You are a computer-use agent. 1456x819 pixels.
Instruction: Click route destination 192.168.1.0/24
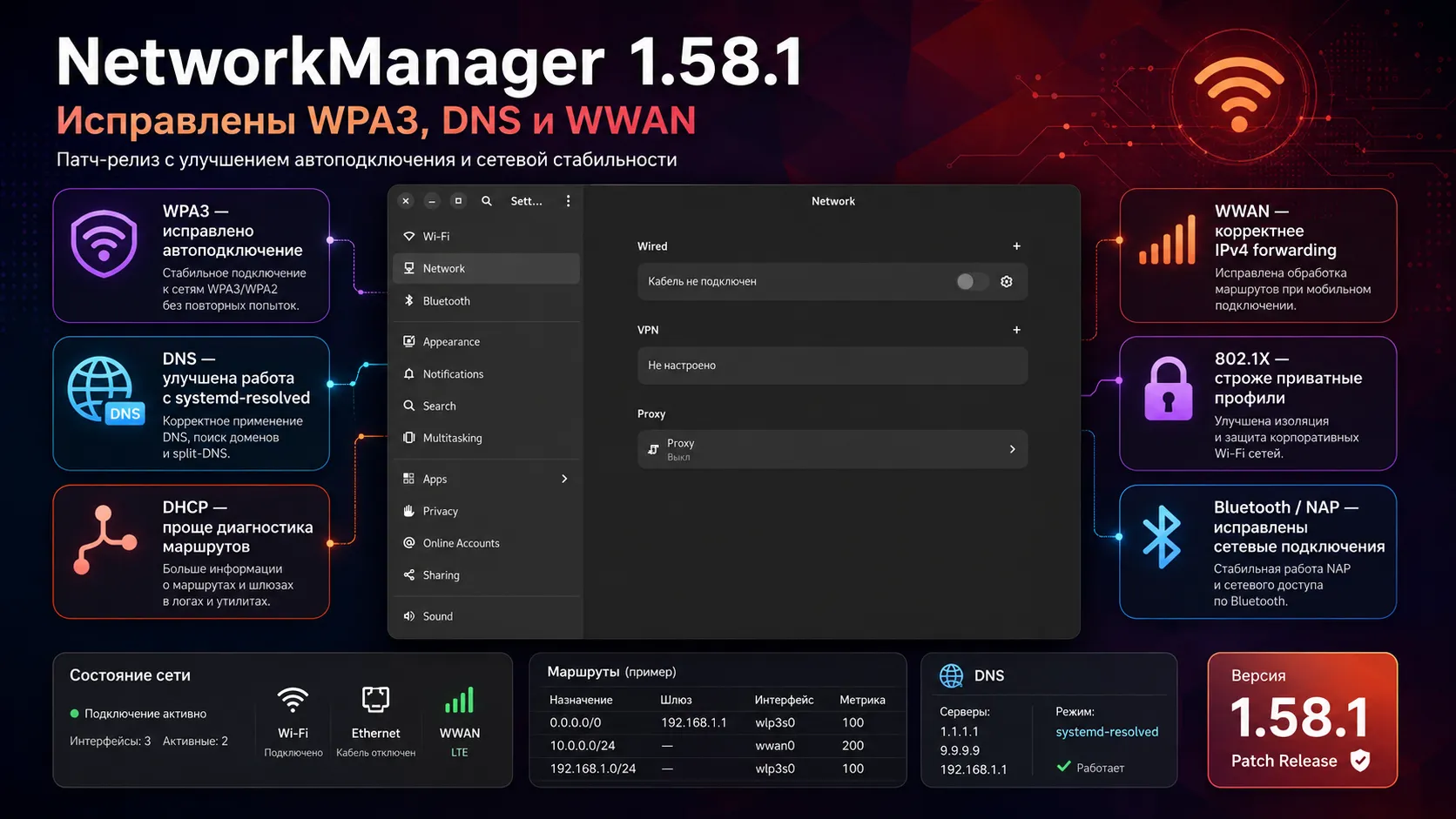click(592, 769)
